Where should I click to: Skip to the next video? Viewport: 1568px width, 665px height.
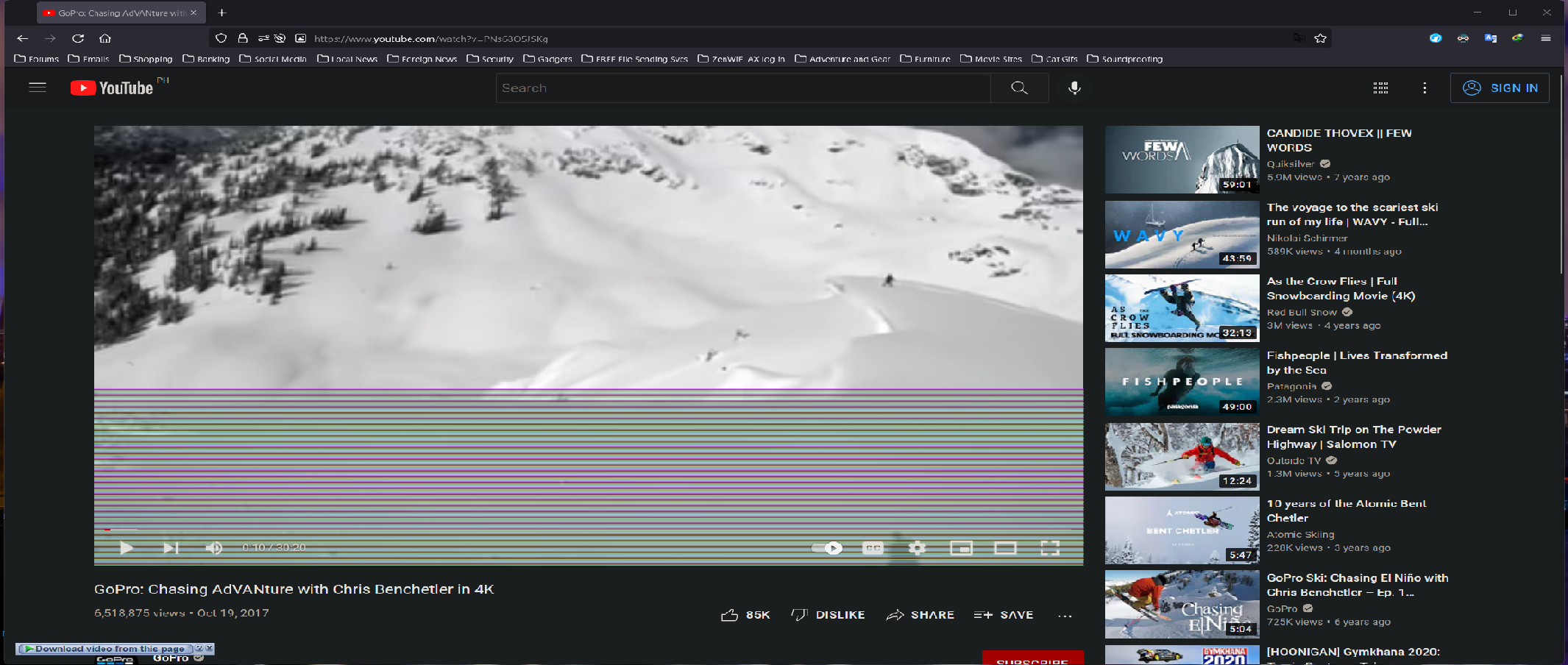pos(171,547)
